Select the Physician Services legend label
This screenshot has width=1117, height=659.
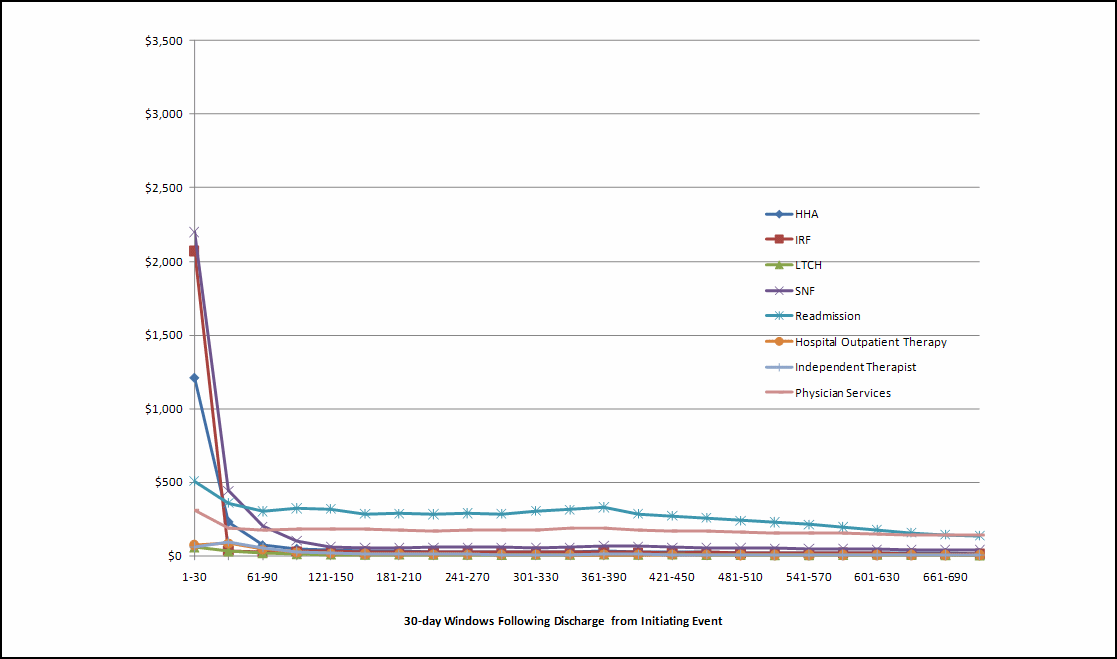coord(842,393)
